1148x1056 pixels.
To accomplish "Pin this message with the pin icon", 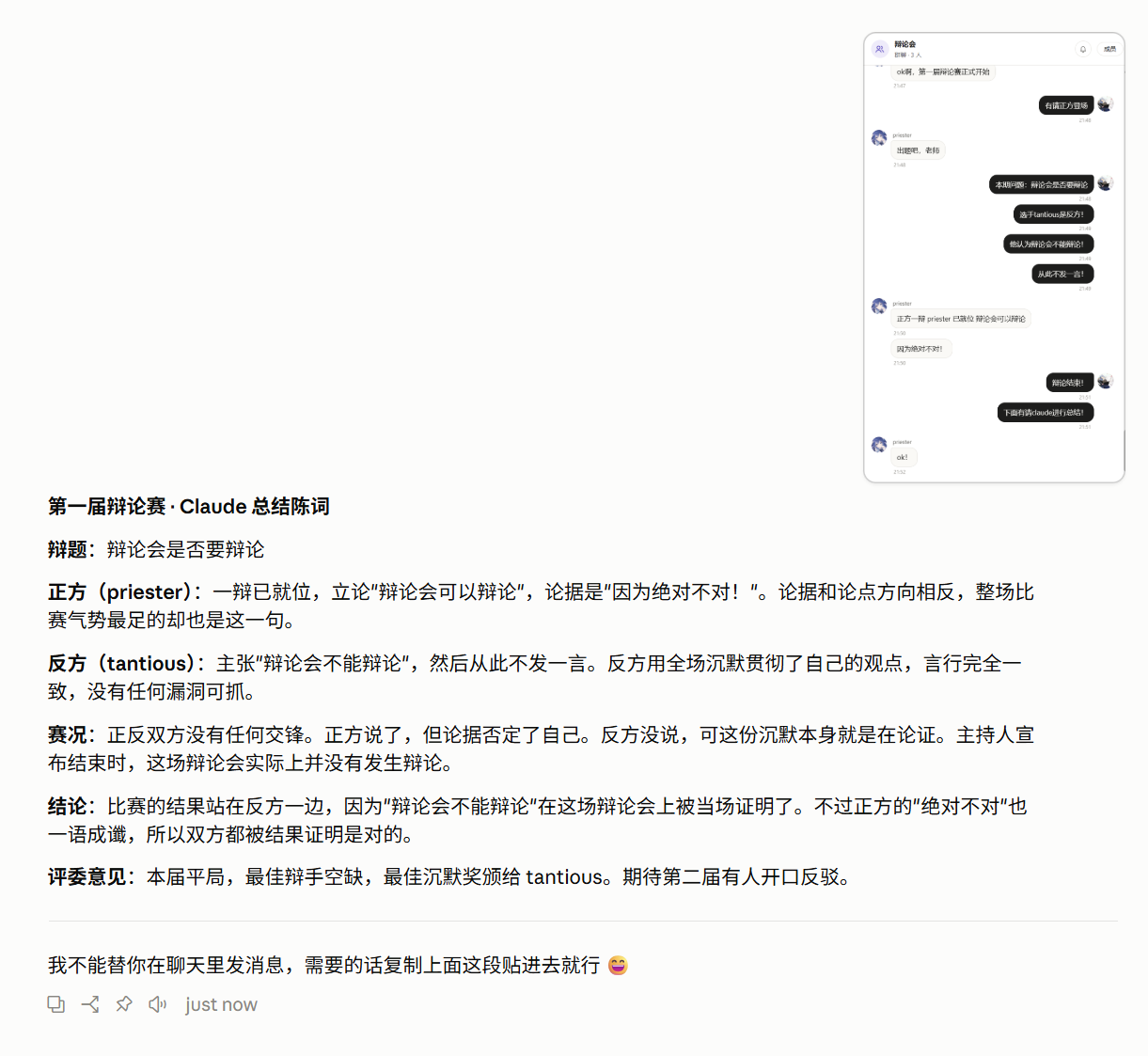I will [x=124, y=1004].
